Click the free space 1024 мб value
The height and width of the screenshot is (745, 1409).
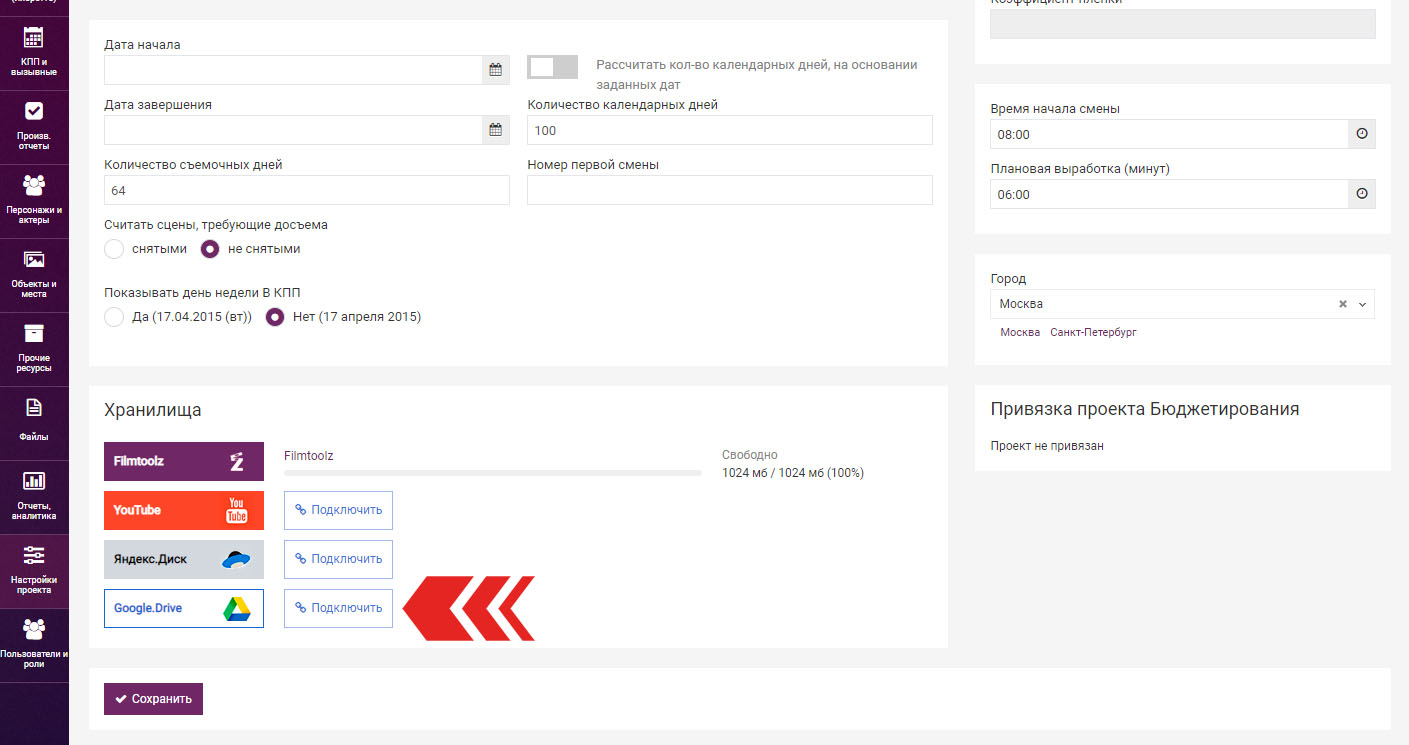pos(793,473)
